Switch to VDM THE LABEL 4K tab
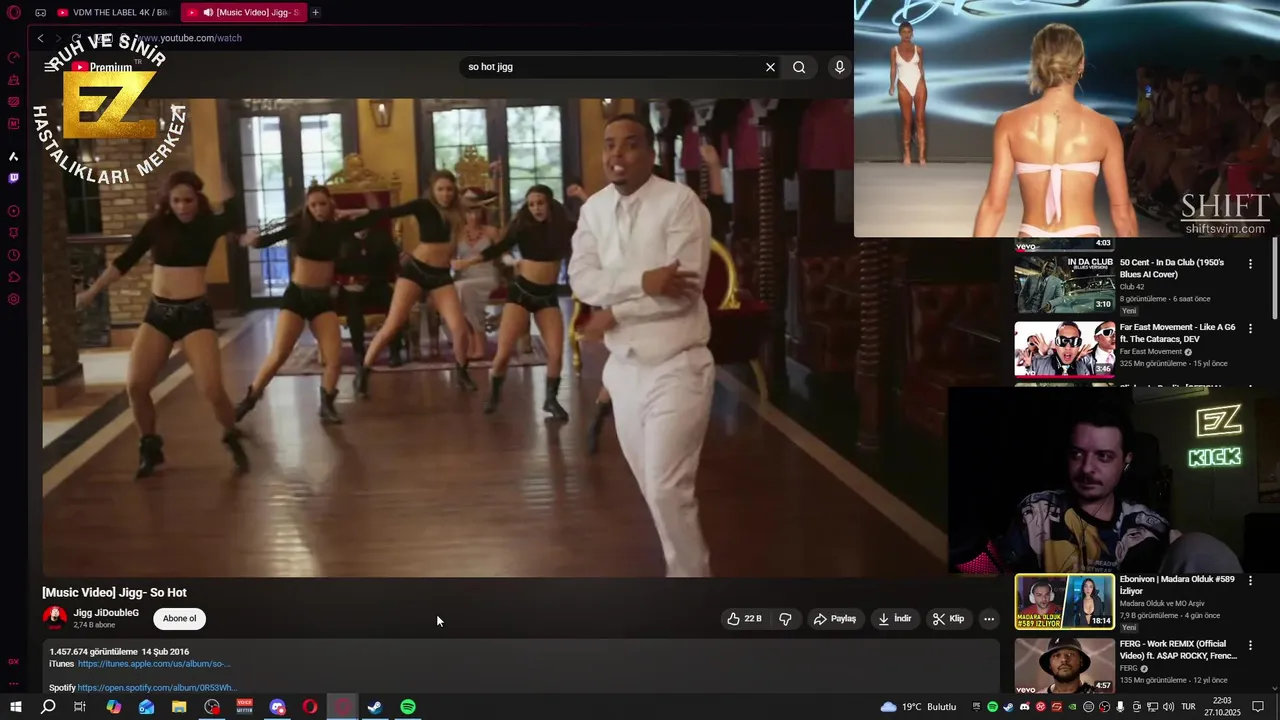Image resolution: width=1280 pixels, height=720 pixels. click(113, 12)
